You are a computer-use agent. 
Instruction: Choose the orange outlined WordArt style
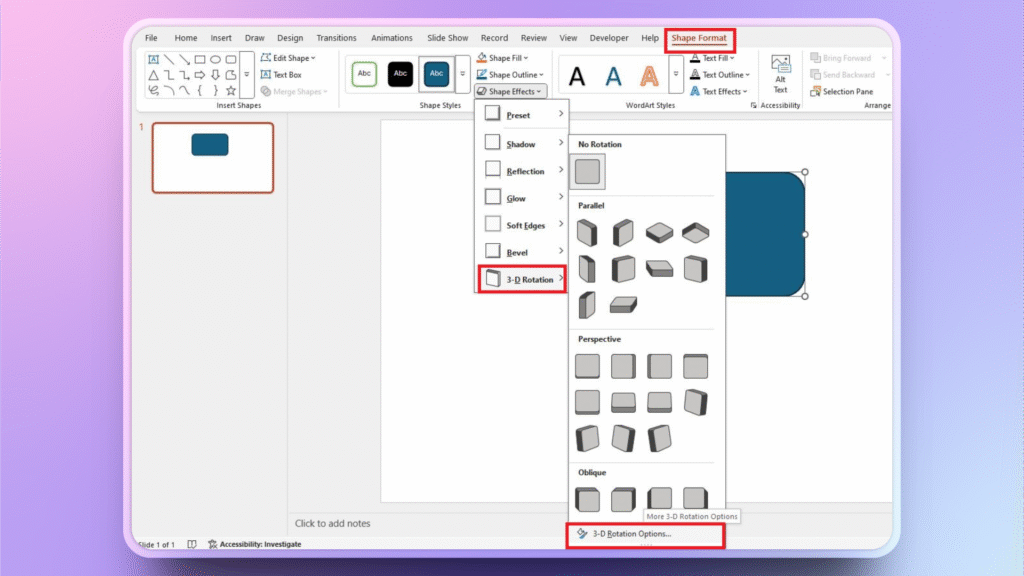[x=649, y=75]
